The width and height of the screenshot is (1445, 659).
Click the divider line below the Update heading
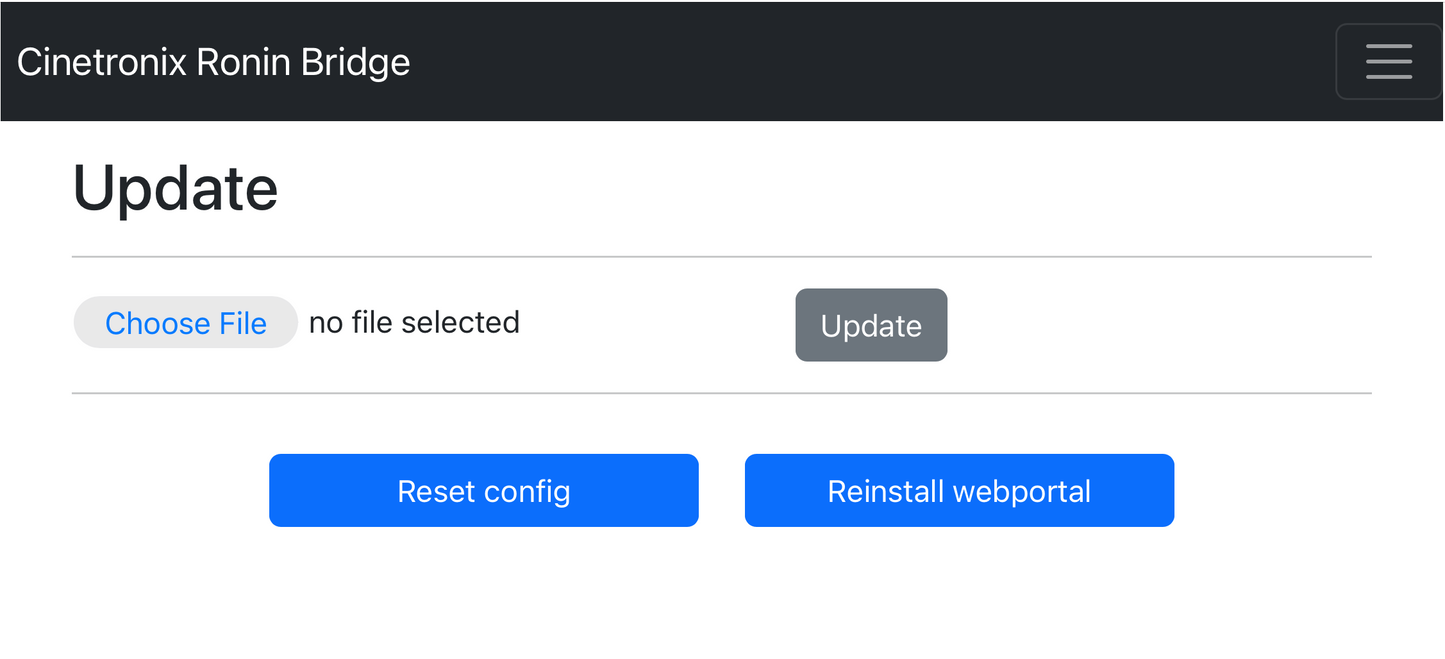(x=721, y=257)
